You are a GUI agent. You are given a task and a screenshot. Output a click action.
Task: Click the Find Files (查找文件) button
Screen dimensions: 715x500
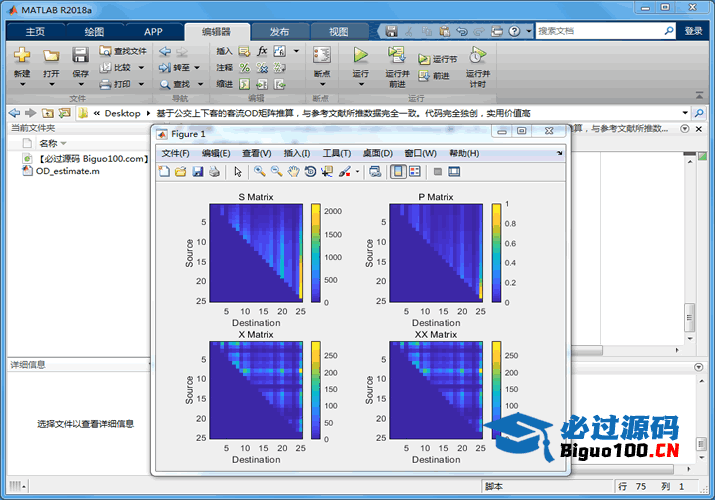(x=124, y=51)
